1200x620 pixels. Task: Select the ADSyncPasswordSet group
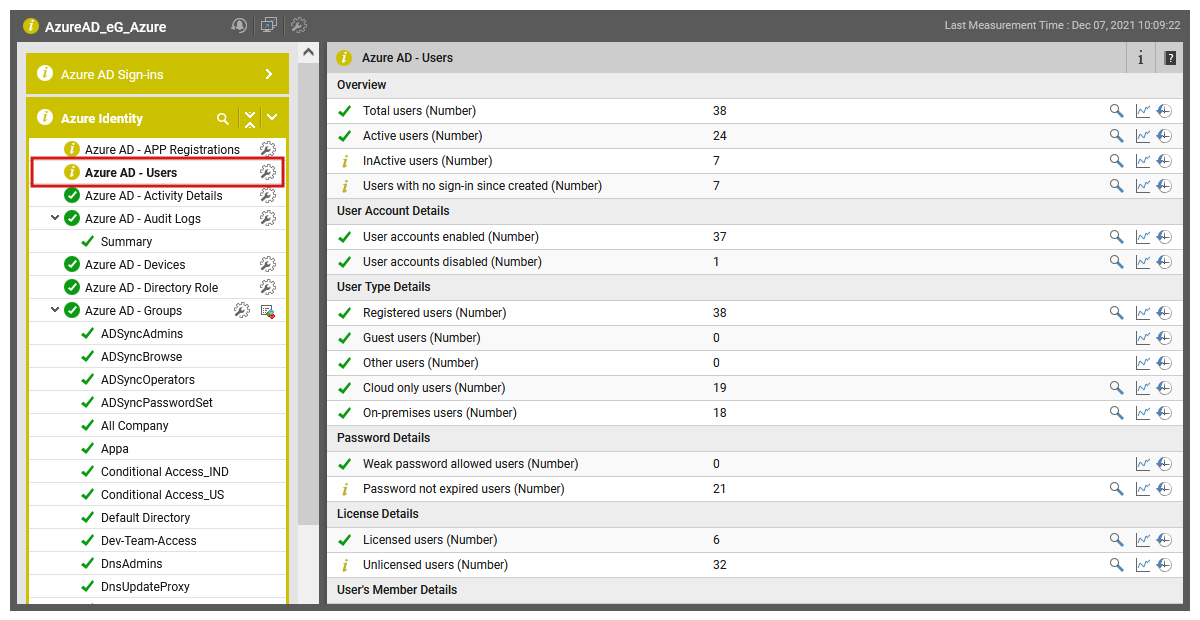[157, 402]
